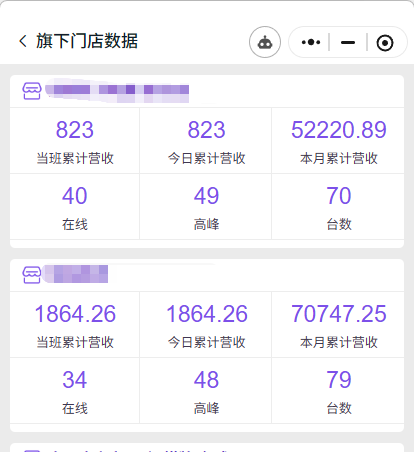Close mini program via target circle icon
This screenshot has height=452, width=414.
[385, 43]
